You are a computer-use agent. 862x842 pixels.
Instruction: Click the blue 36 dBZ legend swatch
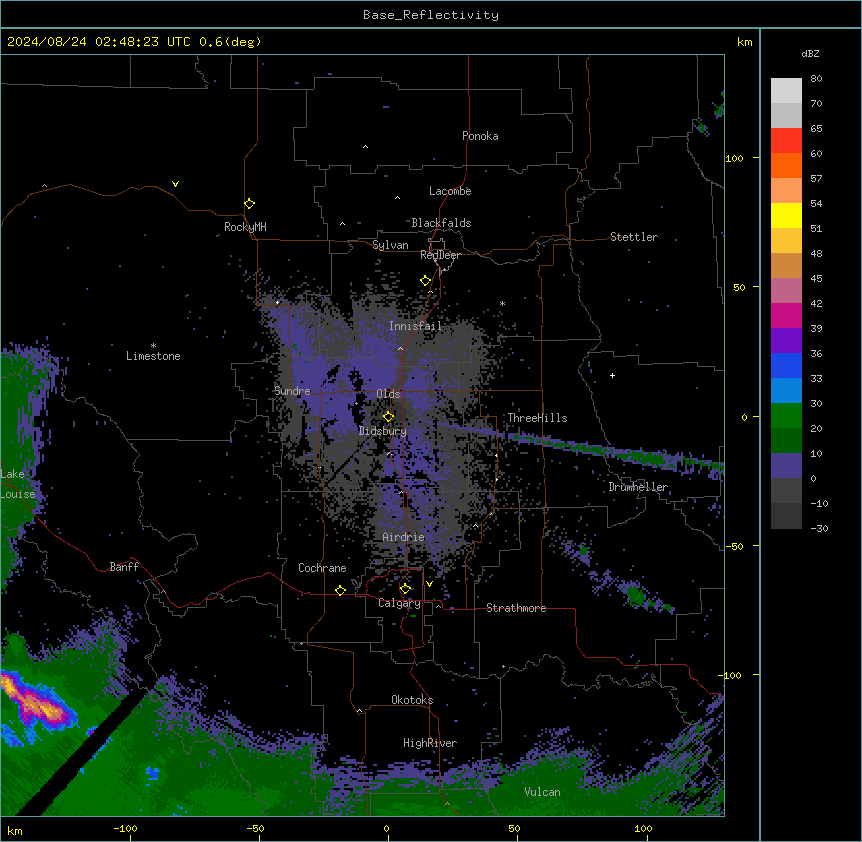tap(786, 365)
